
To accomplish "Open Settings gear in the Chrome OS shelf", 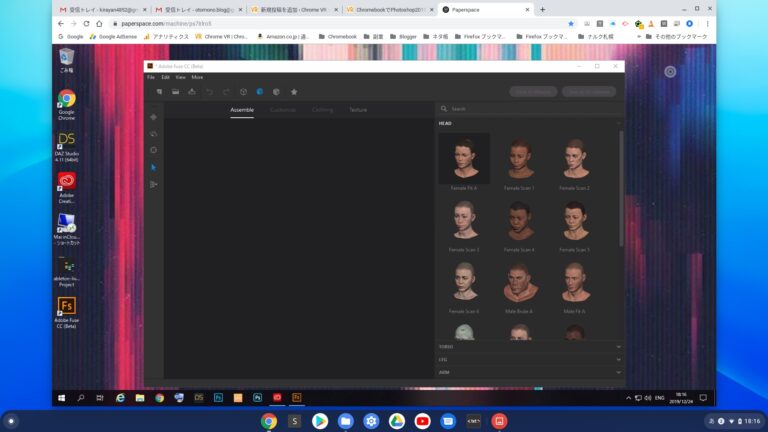I will point(371,421).
